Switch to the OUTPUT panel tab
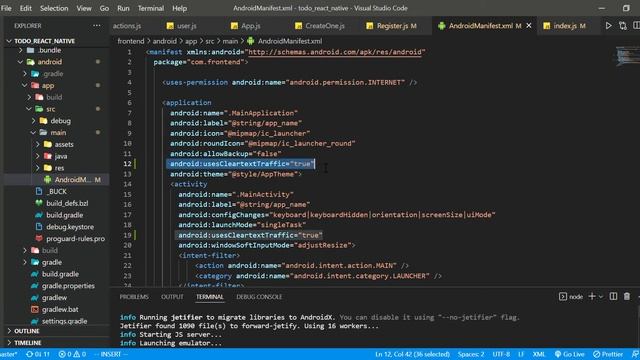Image resolution: width=640 pixels, height=360 pixels. coord(172,297)
